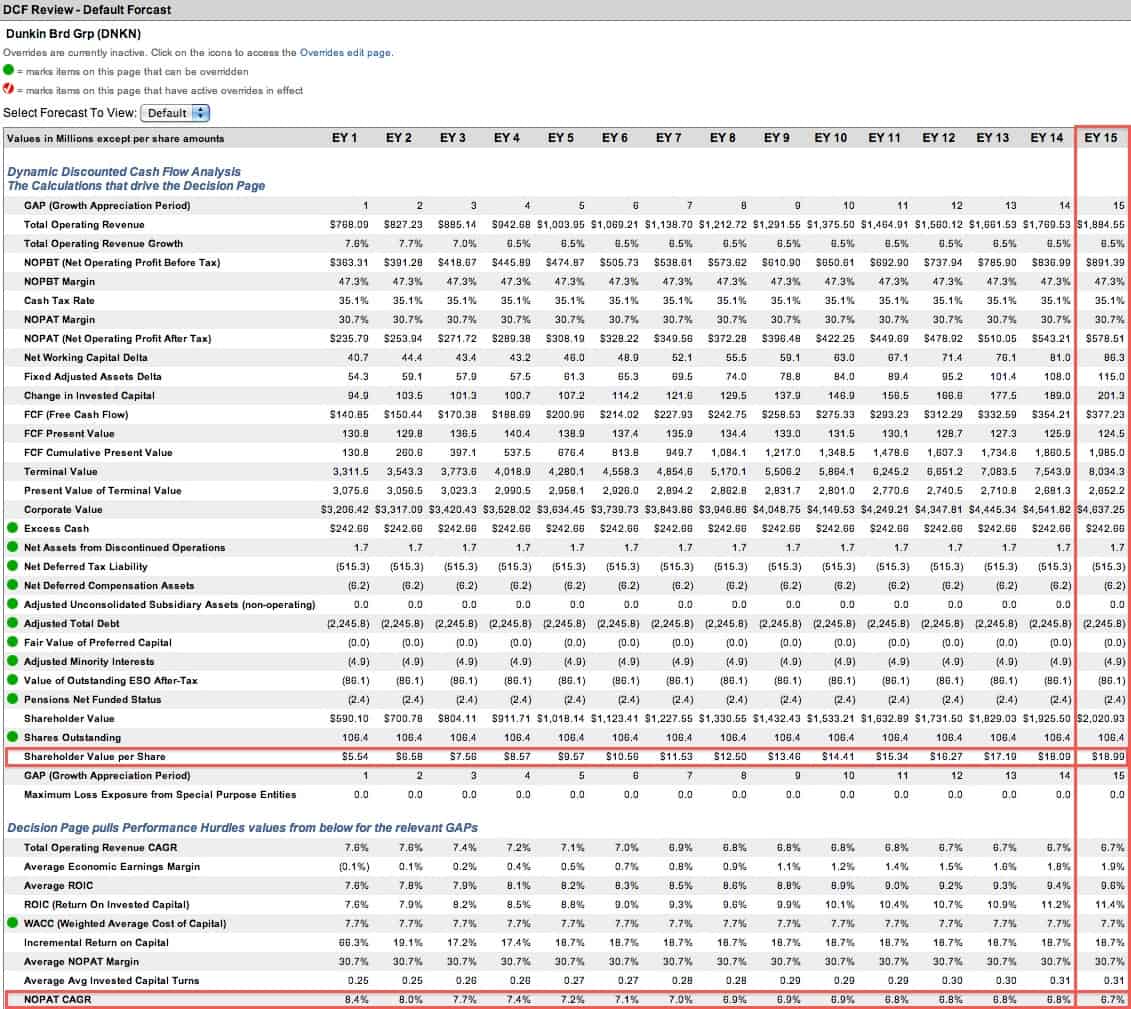
Task: Open the Pensions Net Funded Status override icon
Action: tap(12, 699)
